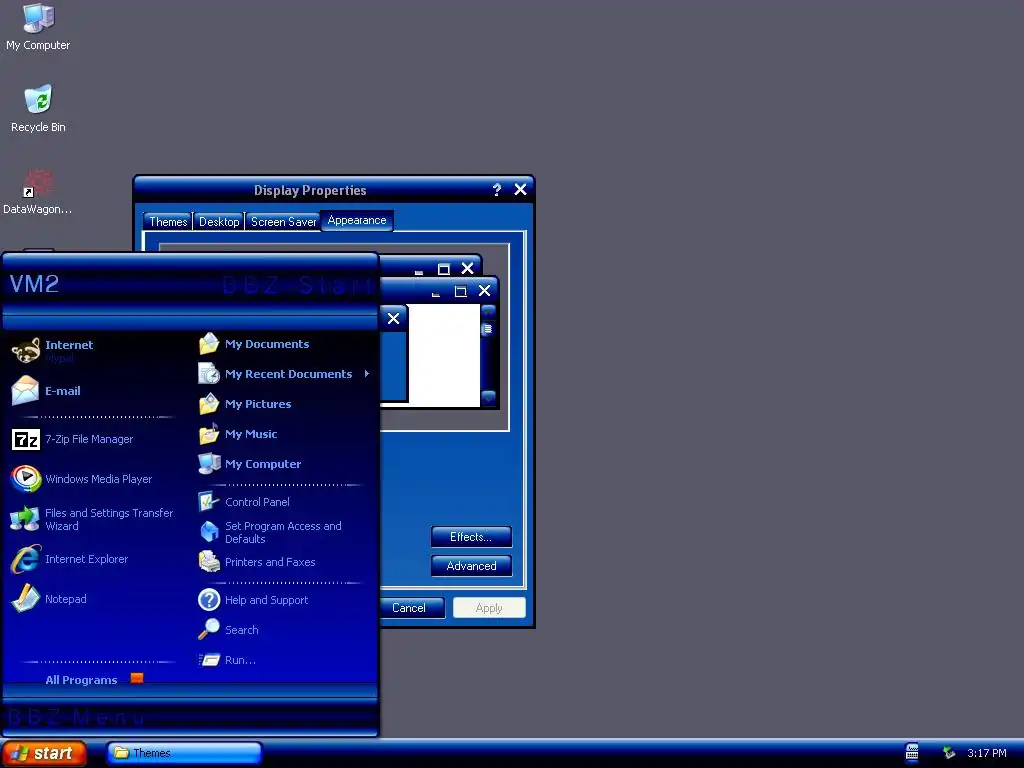Click the VM2 user name header

point(34,283)
